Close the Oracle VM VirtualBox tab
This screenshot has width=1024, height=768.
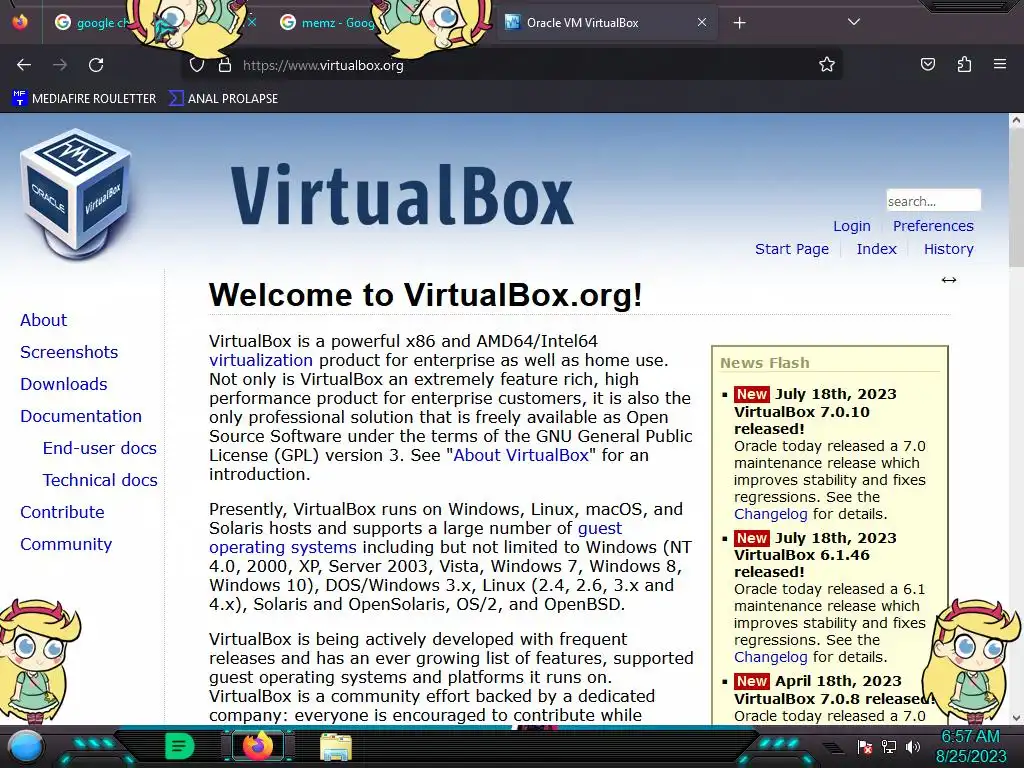pyautogui.click(x=701, y=22)
